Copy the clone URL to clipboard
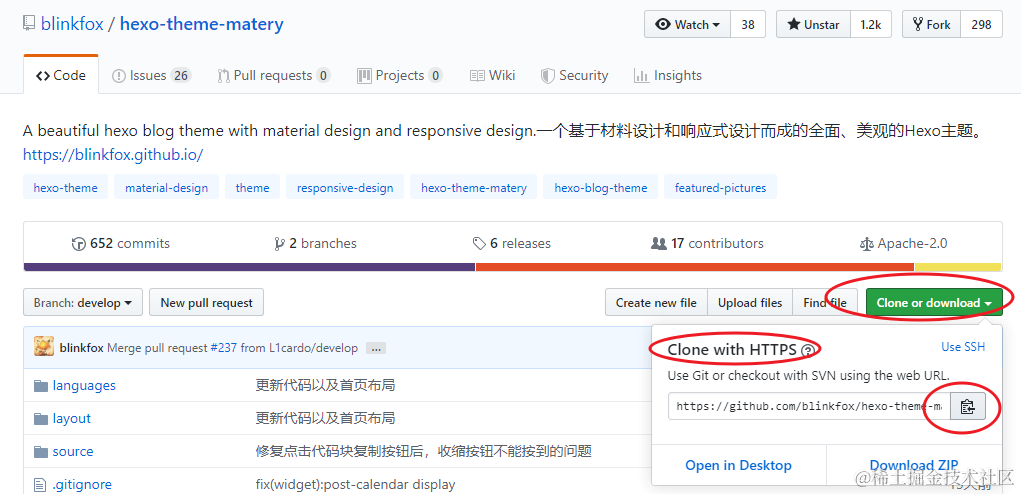 [968, 406]
